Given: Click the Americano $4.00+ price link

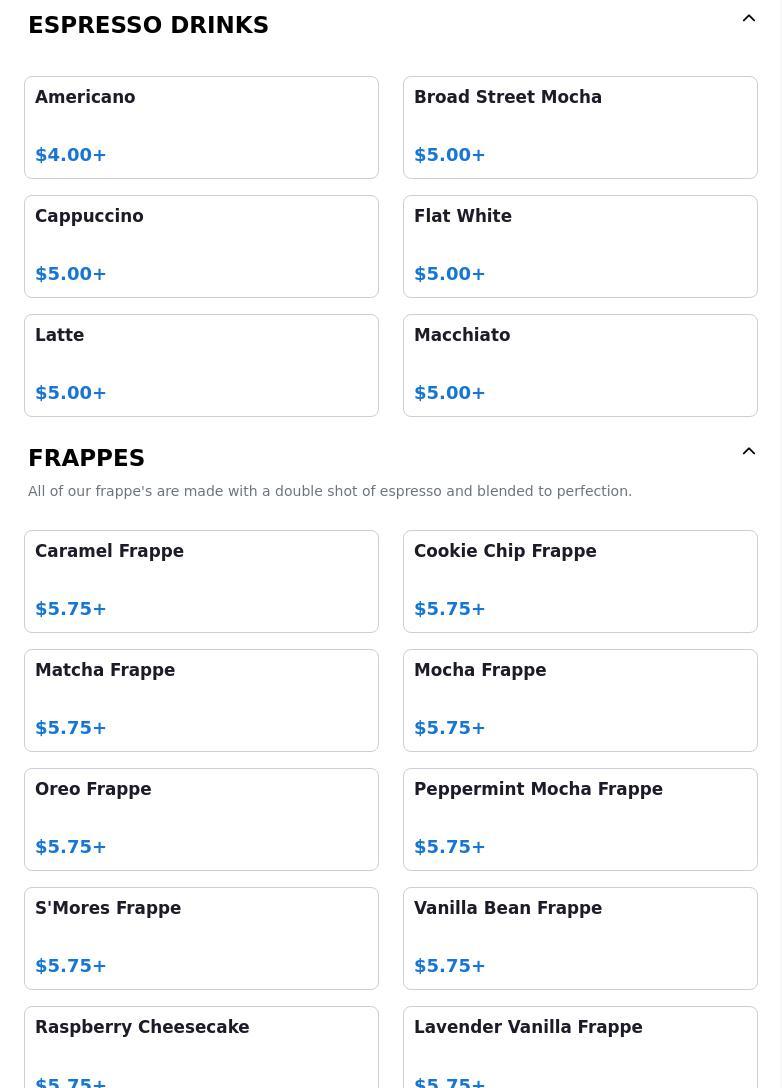Looking at the screenshot, I should (71, 155).
